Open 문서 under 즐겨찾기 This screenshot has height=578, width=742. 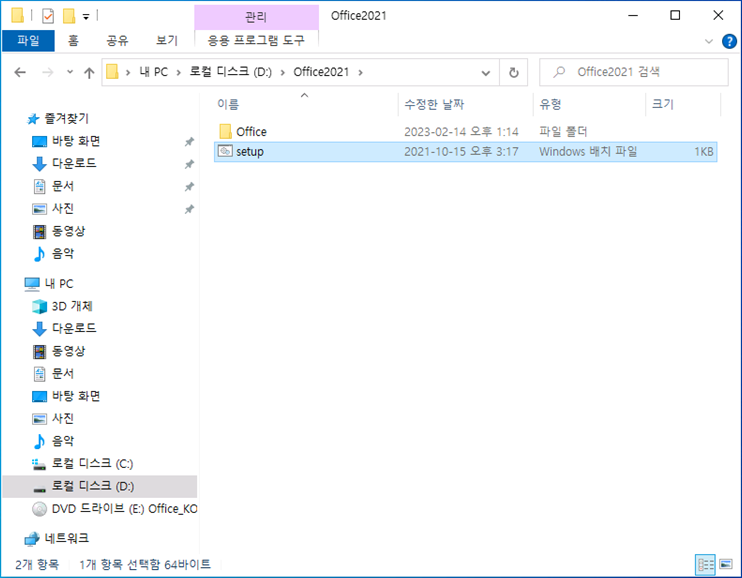click(63, 186)
